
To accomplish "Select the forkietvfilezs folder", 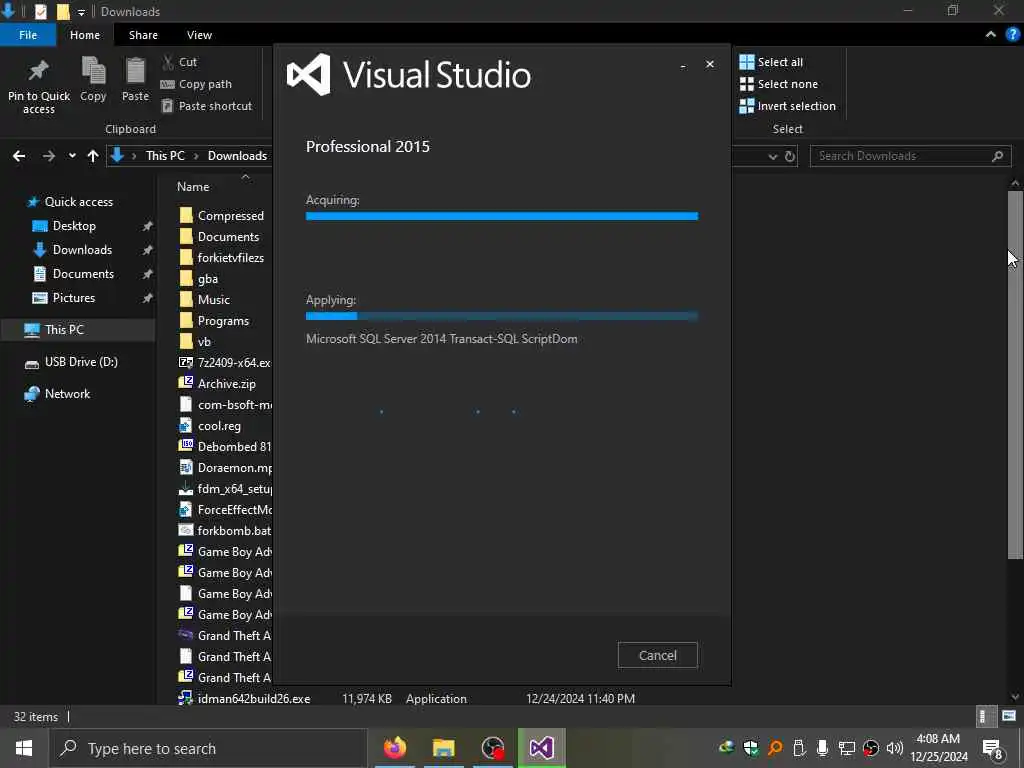I will 231,257.
